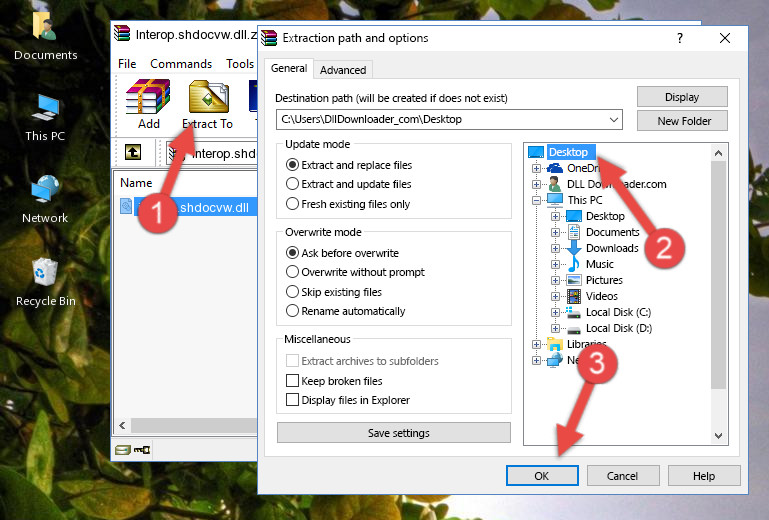Open the Documents desktop shortcut
Image resolution: width=769 pixels, height=520 pixels.
point(46,34)
